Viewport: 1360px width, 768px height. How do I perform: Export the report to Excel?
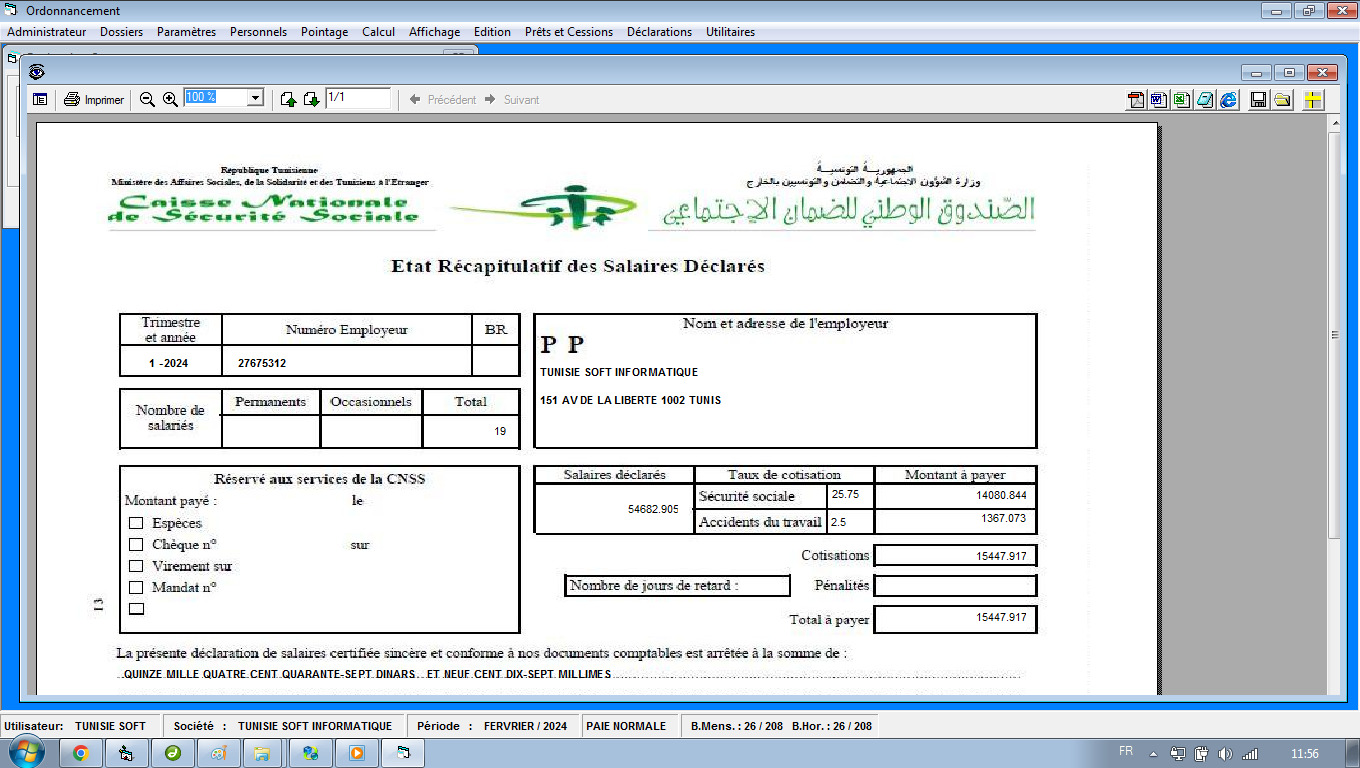[1181, 99]
